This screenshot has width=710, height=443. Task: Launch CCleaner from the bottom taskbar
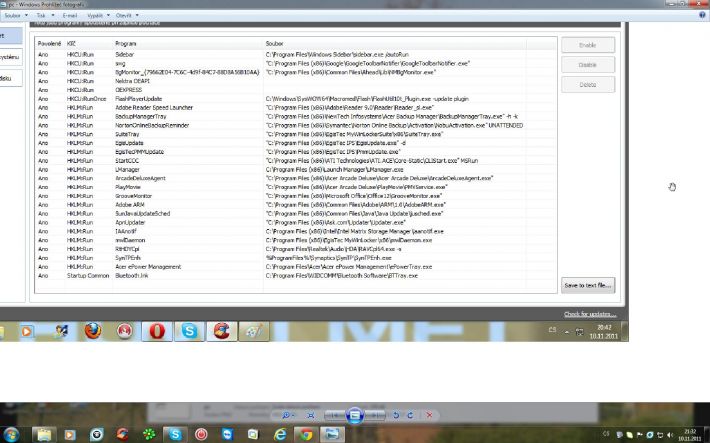[122, 435]
